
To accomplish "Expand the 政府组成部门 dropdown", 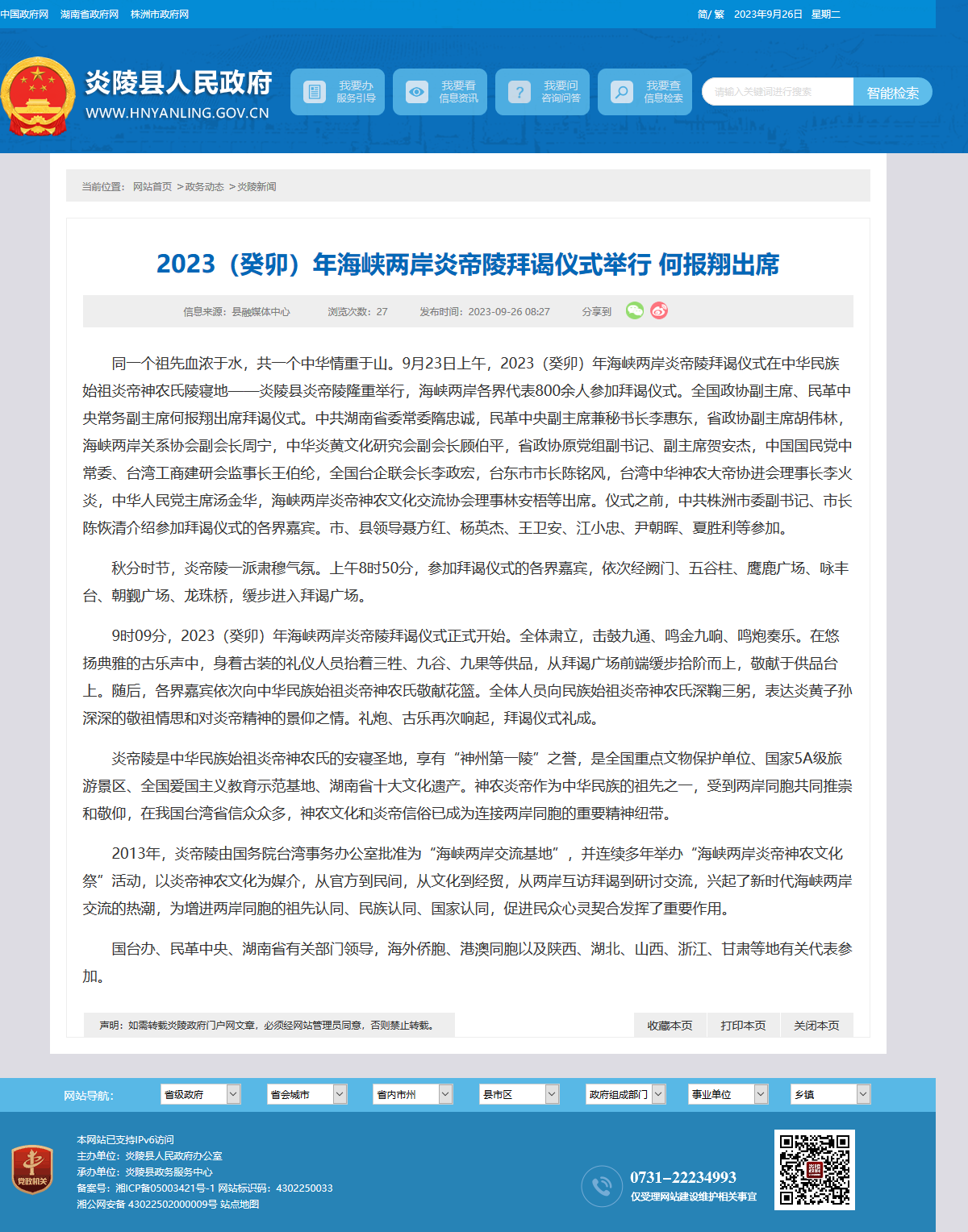I will pos(625,1094).
